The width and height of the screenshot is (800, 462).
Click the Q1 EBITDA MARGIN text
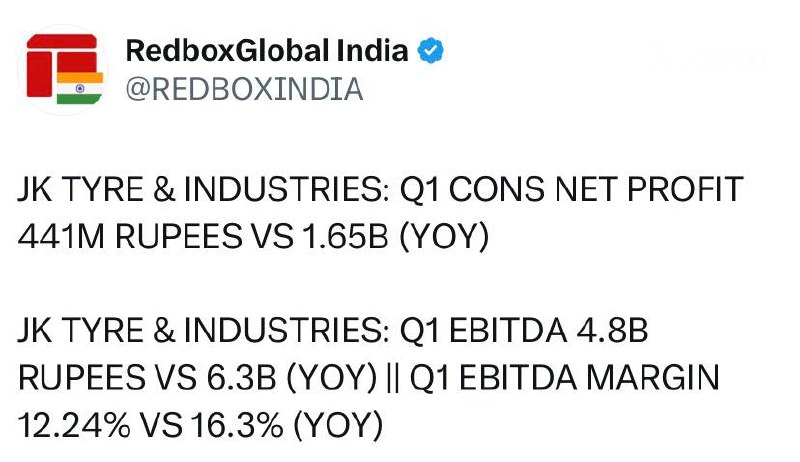click(564, 377)
